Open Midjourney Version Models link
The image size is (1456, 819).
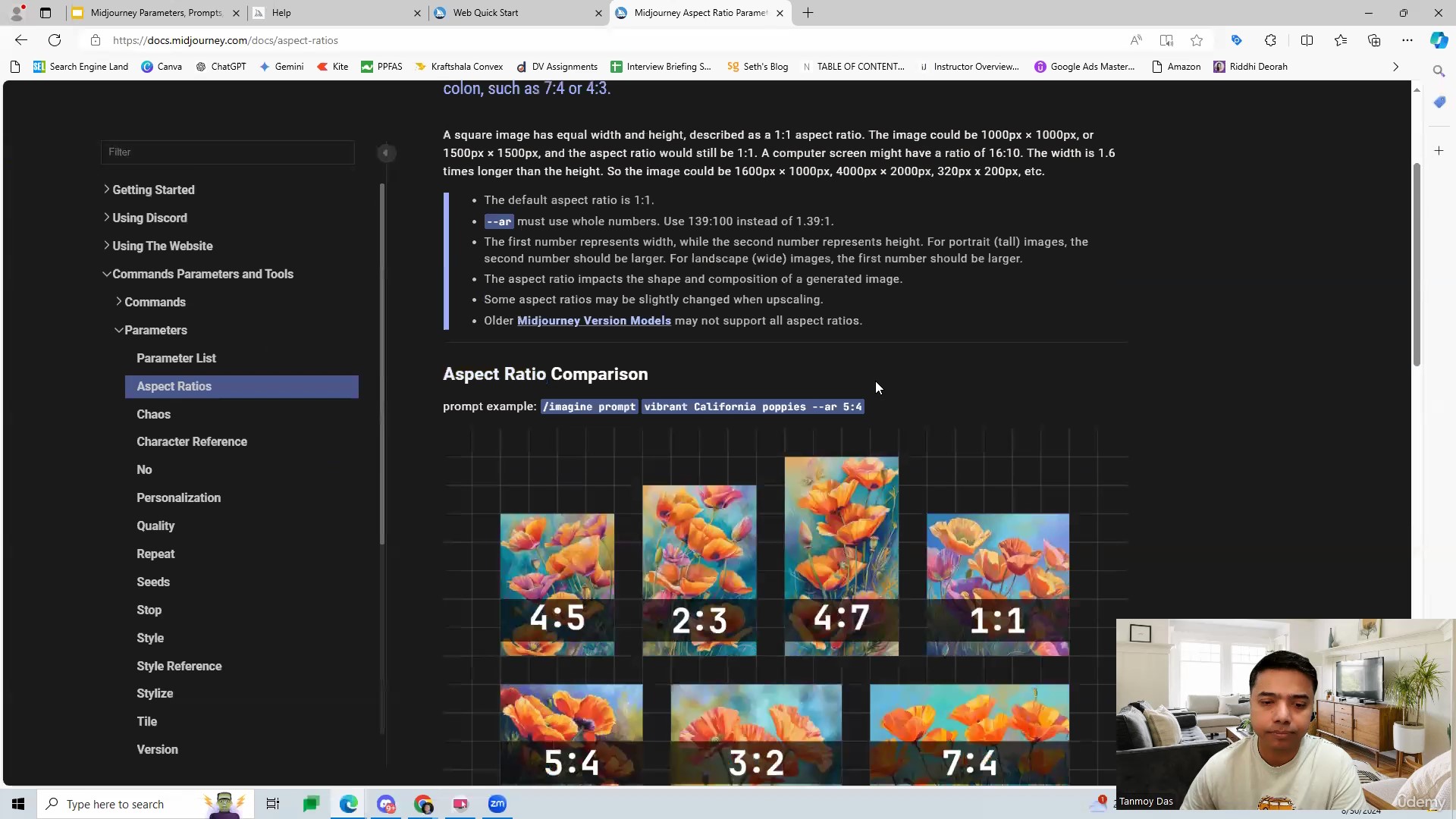(x=594, y=321)
